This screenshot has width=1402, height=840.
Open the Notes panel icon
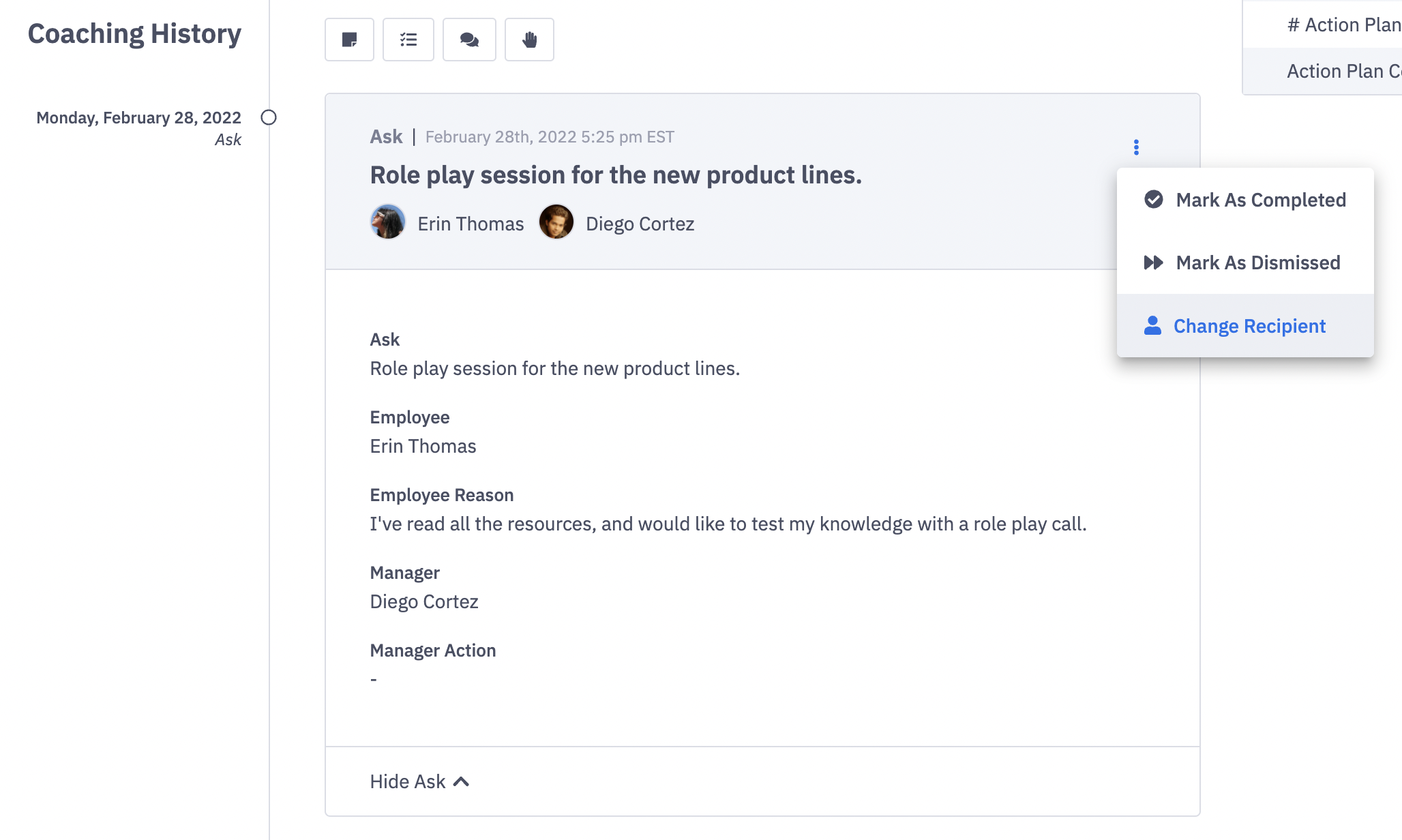349,40
